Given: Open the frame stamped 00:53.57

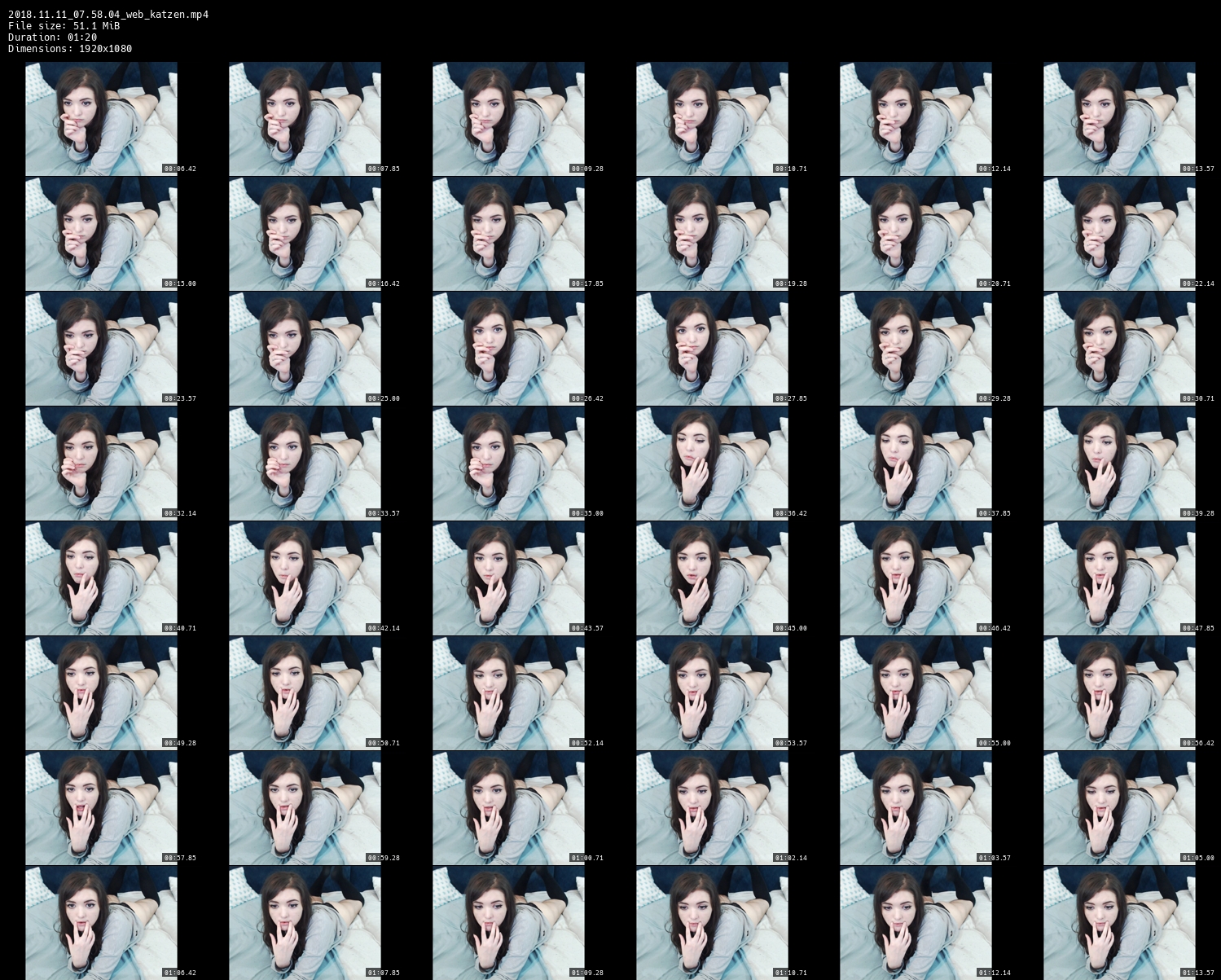Looking at the screenshot, I should [713, 693].
